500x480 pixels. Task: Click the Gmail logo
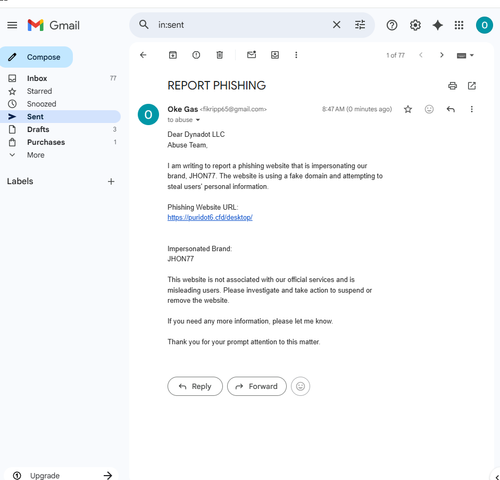click(x=54, y=25)
